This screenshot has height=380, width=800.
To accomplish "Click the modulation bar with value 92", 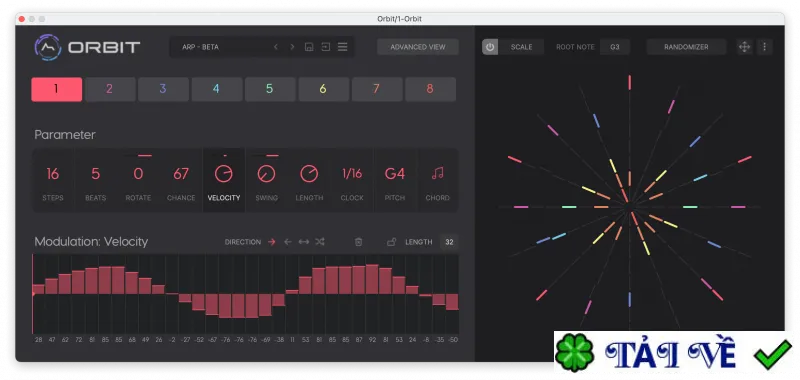I will 372,279.
